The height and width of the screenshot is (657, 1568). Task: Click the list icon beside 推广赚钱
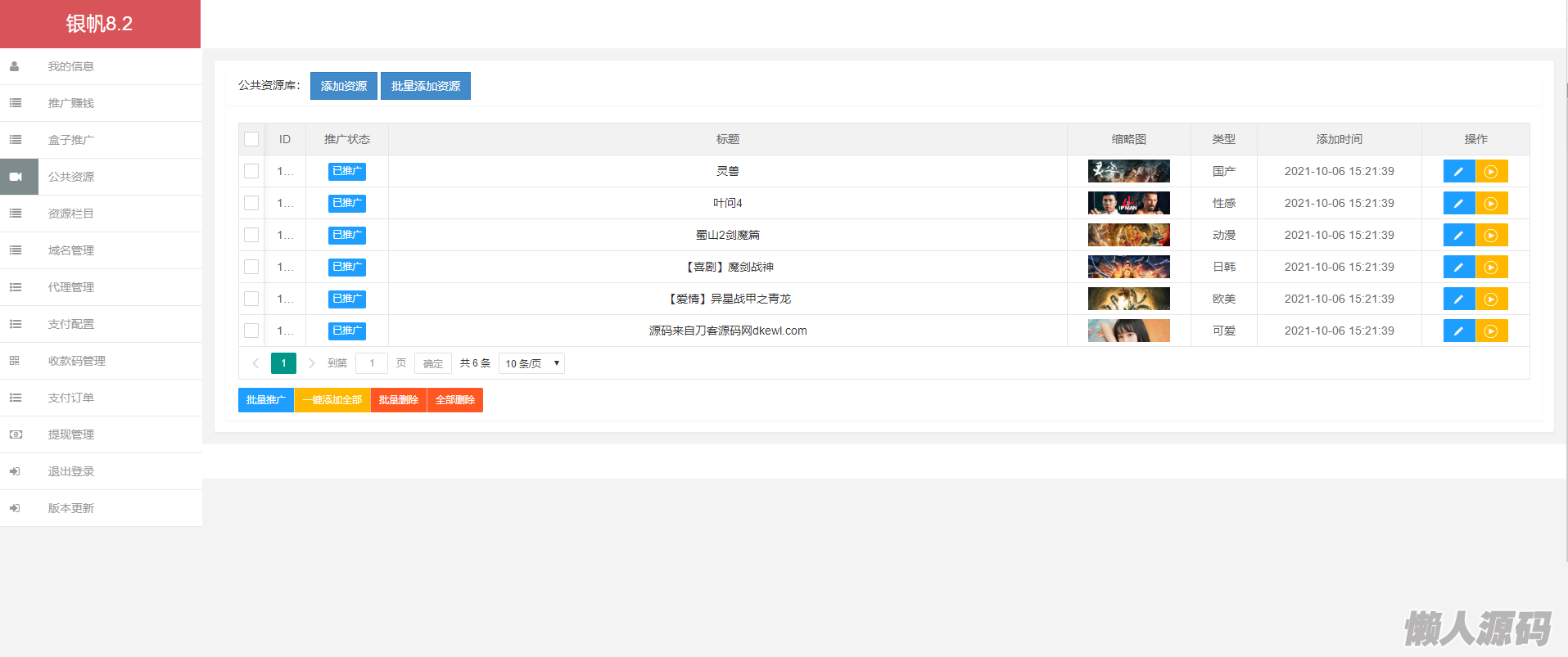(x=15, y=103)
